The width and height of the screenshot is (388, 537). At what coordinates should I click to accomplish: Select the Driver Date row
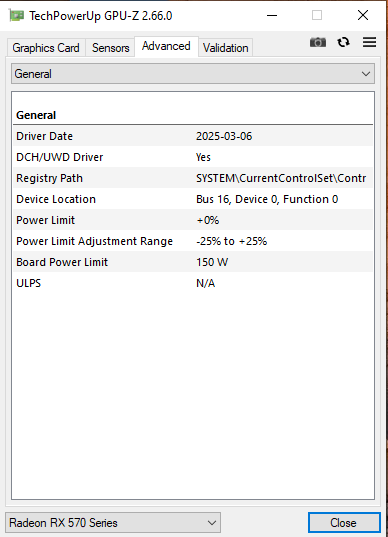[x=193, y=136]
